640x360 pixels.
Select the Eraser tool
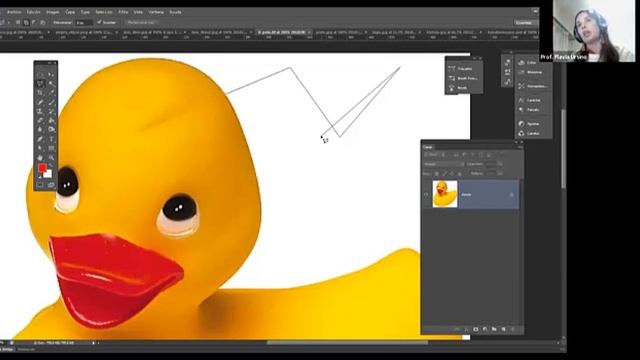coord(40,120)
